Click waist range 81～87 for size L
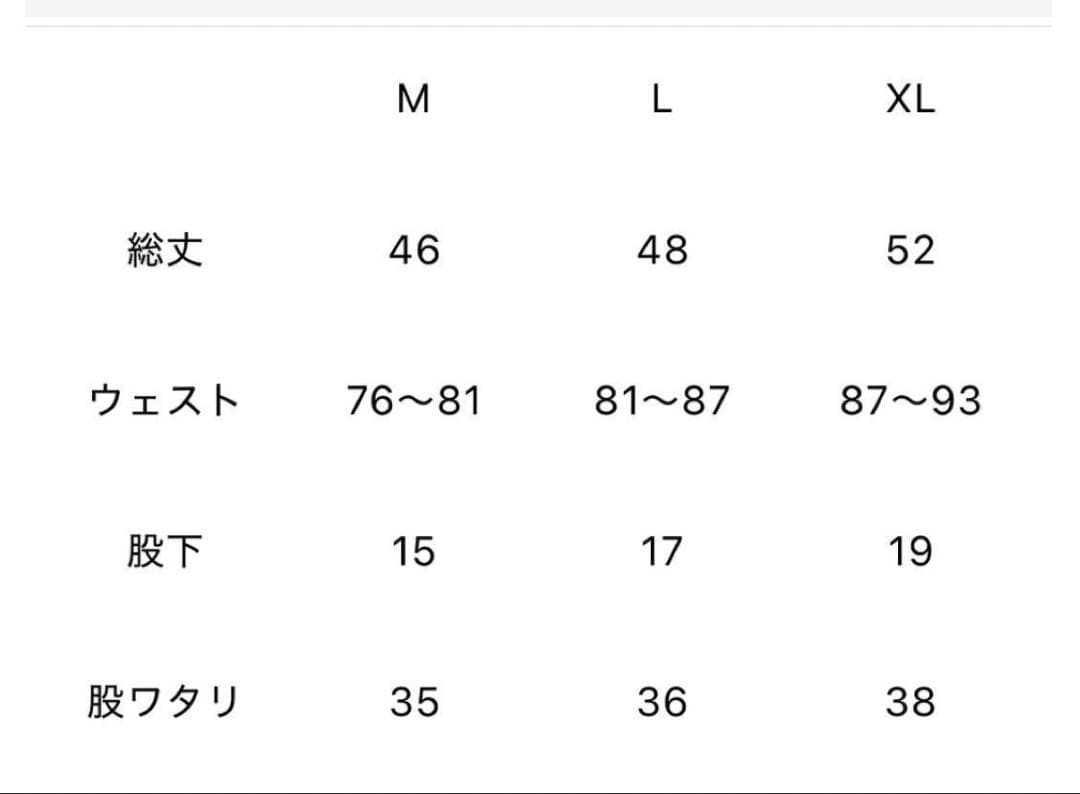Screen dimensions: 1080x794 pos(662,401)
